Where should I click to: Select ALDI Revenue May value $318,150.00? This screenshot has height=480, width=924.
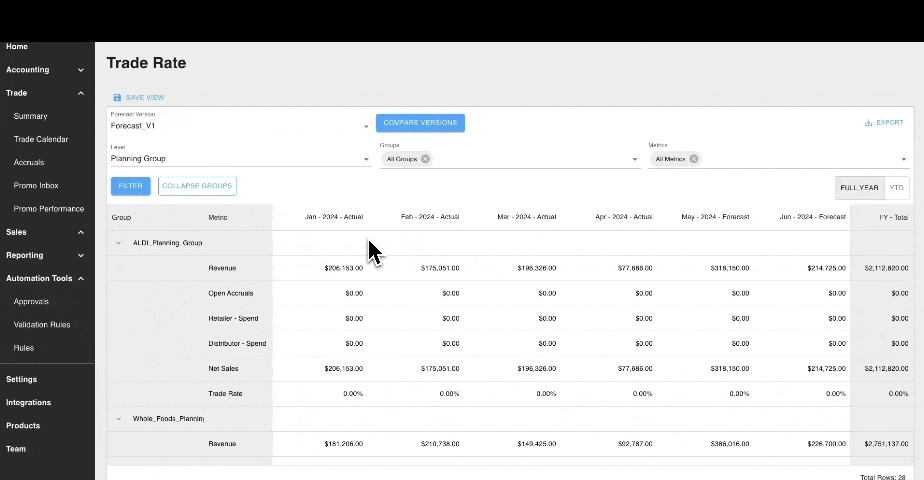pyautogui.click(x=730, y=269)
